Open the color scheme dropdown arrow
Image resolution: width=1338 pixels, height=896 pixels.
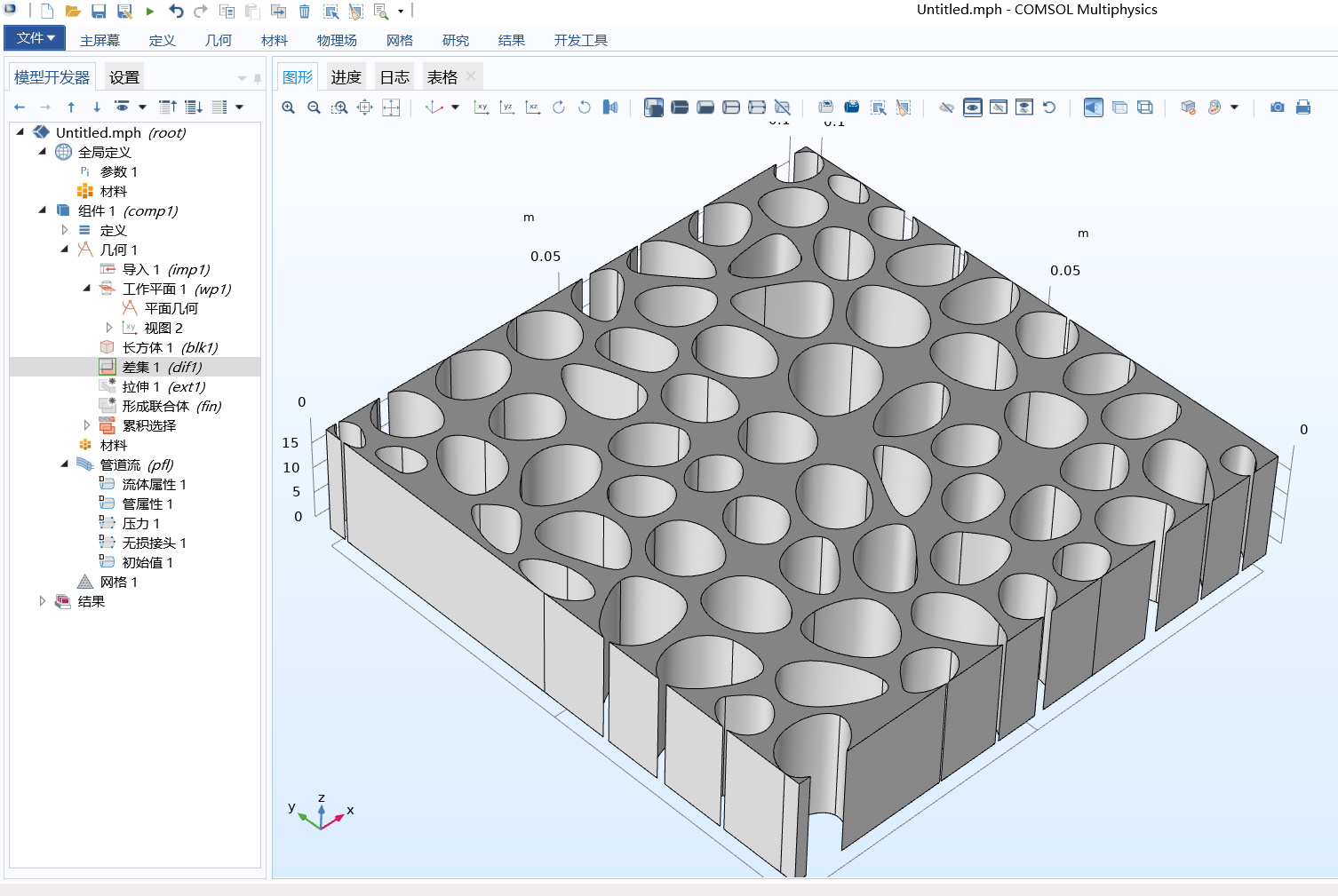point(1234,107)
